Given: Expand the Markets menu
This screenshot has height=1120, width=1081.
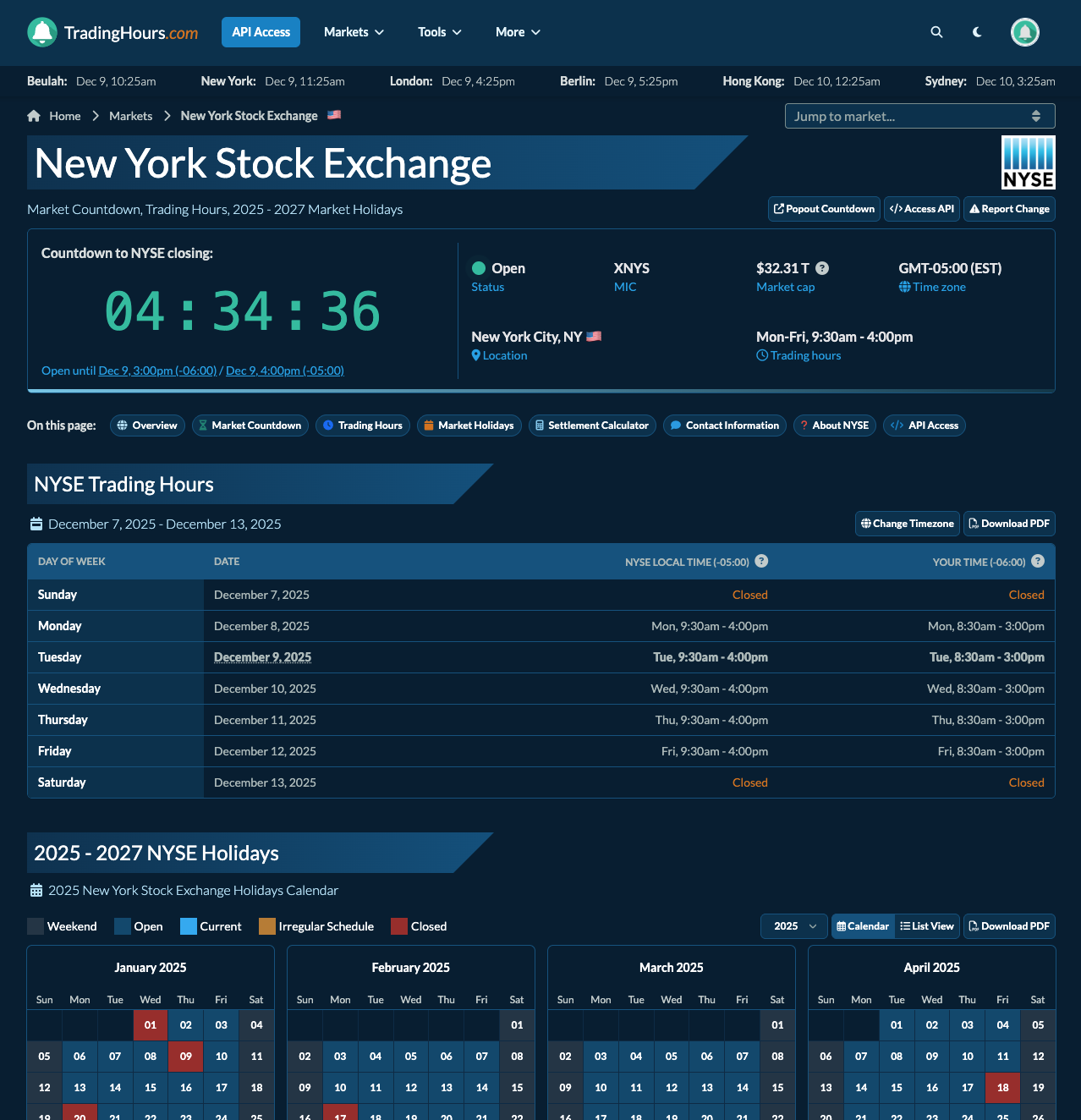Looking at the screenshot, I should 354,32.
